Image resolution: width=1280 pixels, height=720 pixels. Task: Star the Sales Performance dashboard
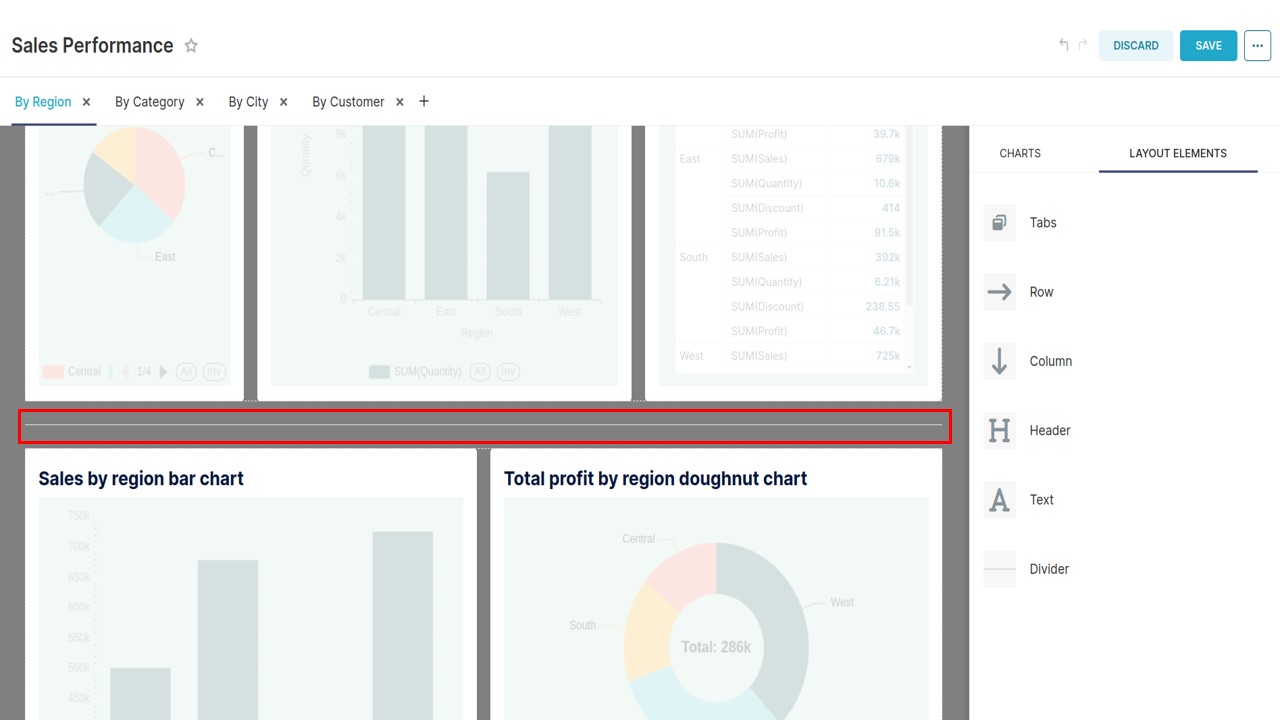190,45
